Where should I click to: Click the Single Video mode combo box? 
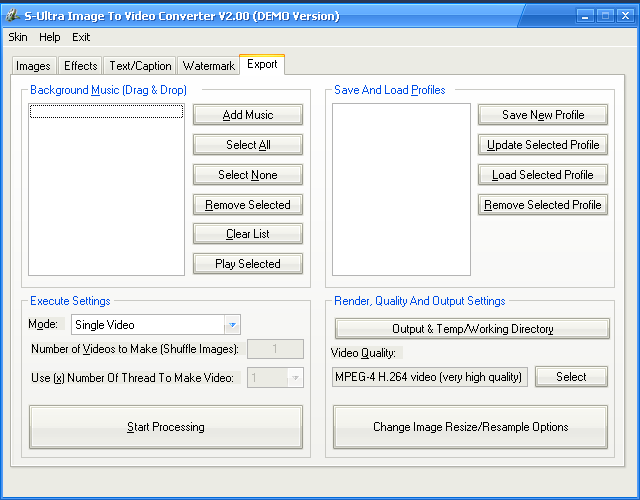pos(156,325)
